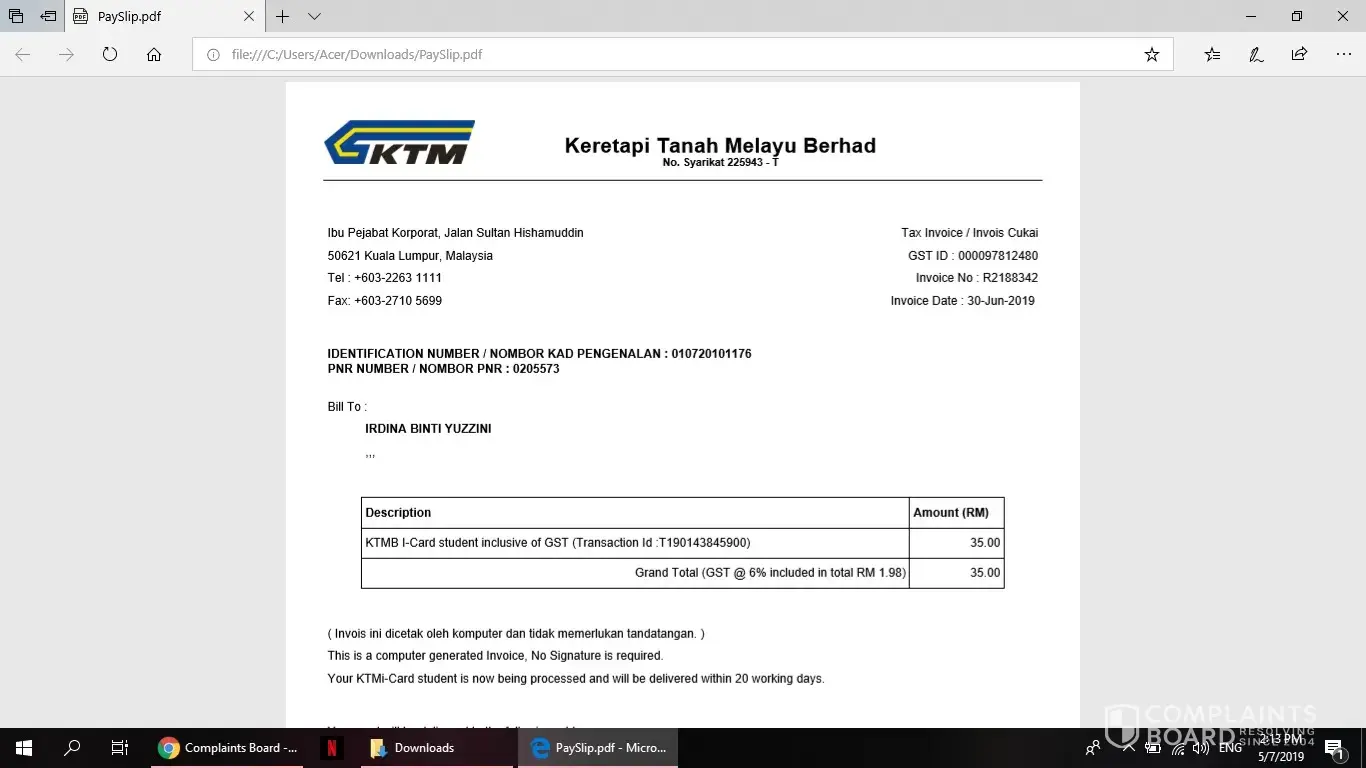1366x768 pixels.
Task: Open the clock and calendar flyout
Action: 1280,748
